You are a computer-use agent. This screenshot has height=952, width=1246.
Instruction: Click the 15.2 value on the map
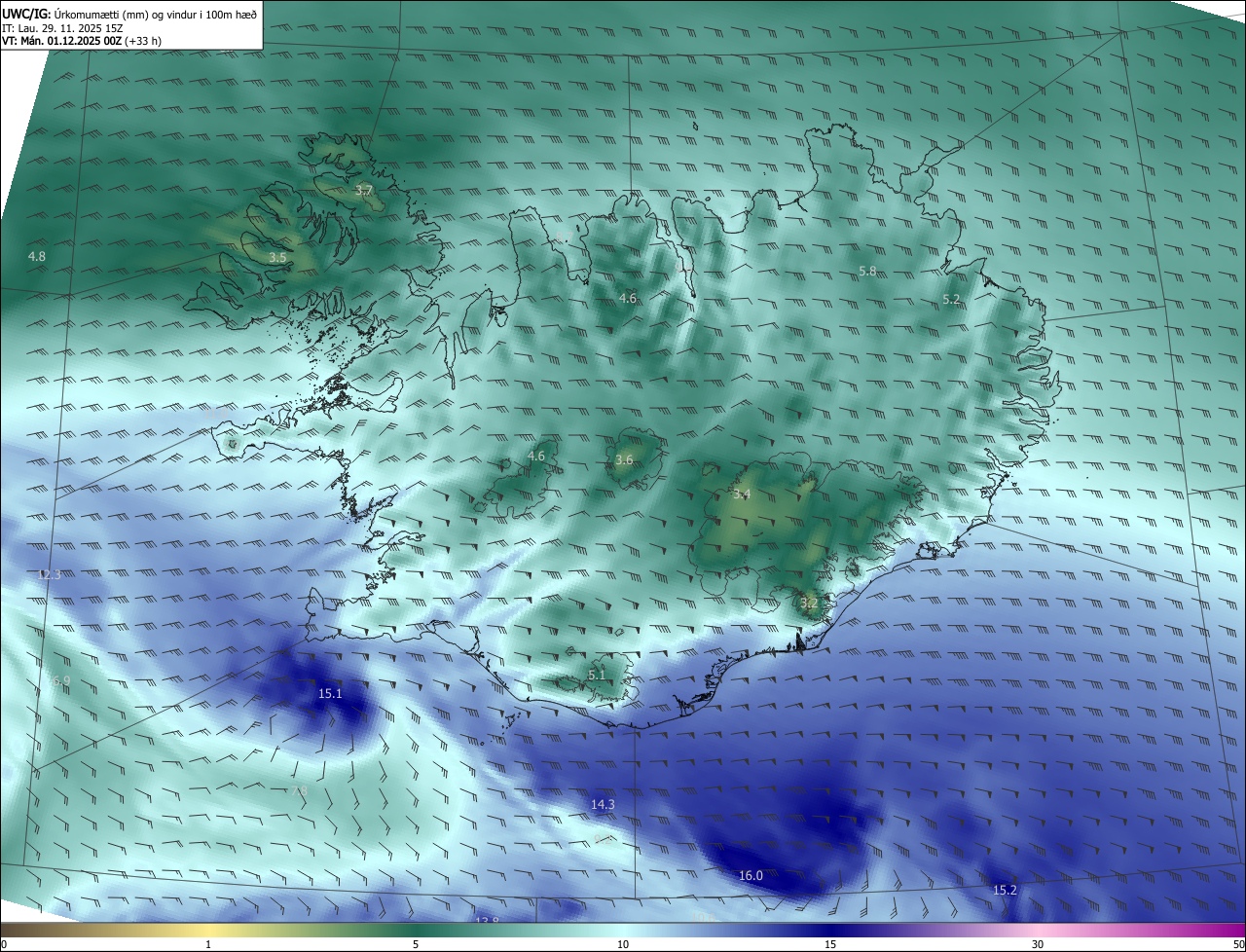(1005, 891)
